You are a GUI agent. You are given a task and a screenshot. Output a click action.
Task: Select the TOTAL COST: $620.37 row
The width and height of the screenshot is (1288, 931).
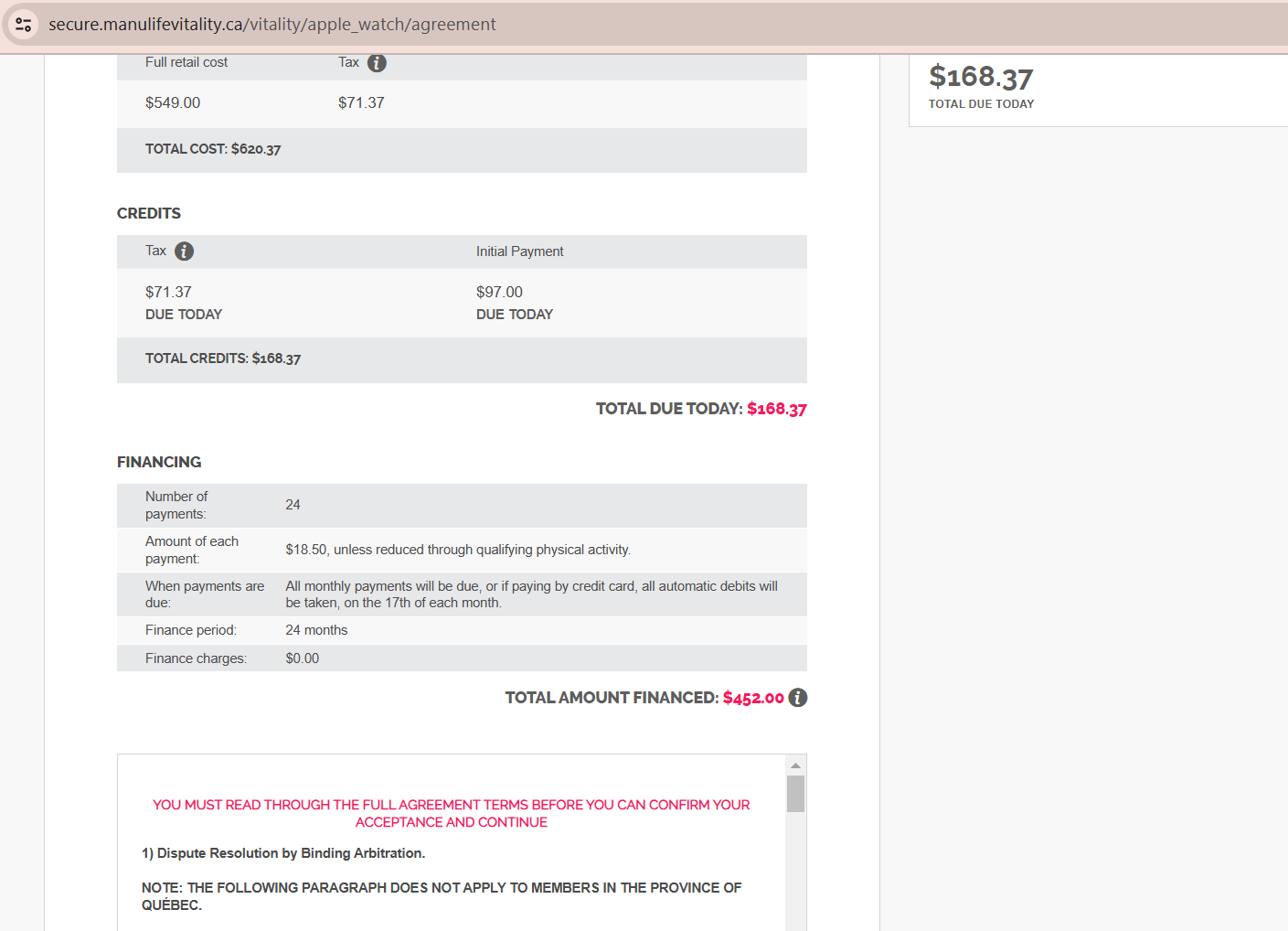point(213,149)
